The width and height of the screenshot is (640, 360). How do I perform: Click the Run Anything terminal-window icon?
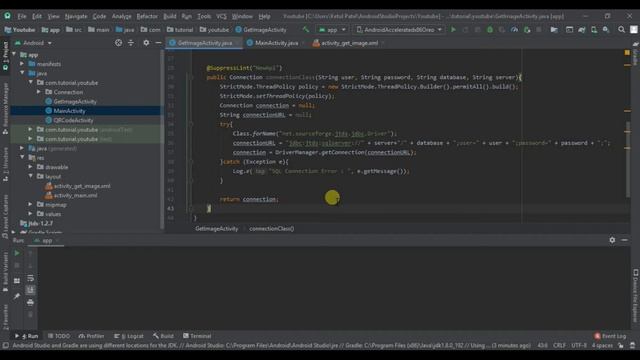coord(569,30)
